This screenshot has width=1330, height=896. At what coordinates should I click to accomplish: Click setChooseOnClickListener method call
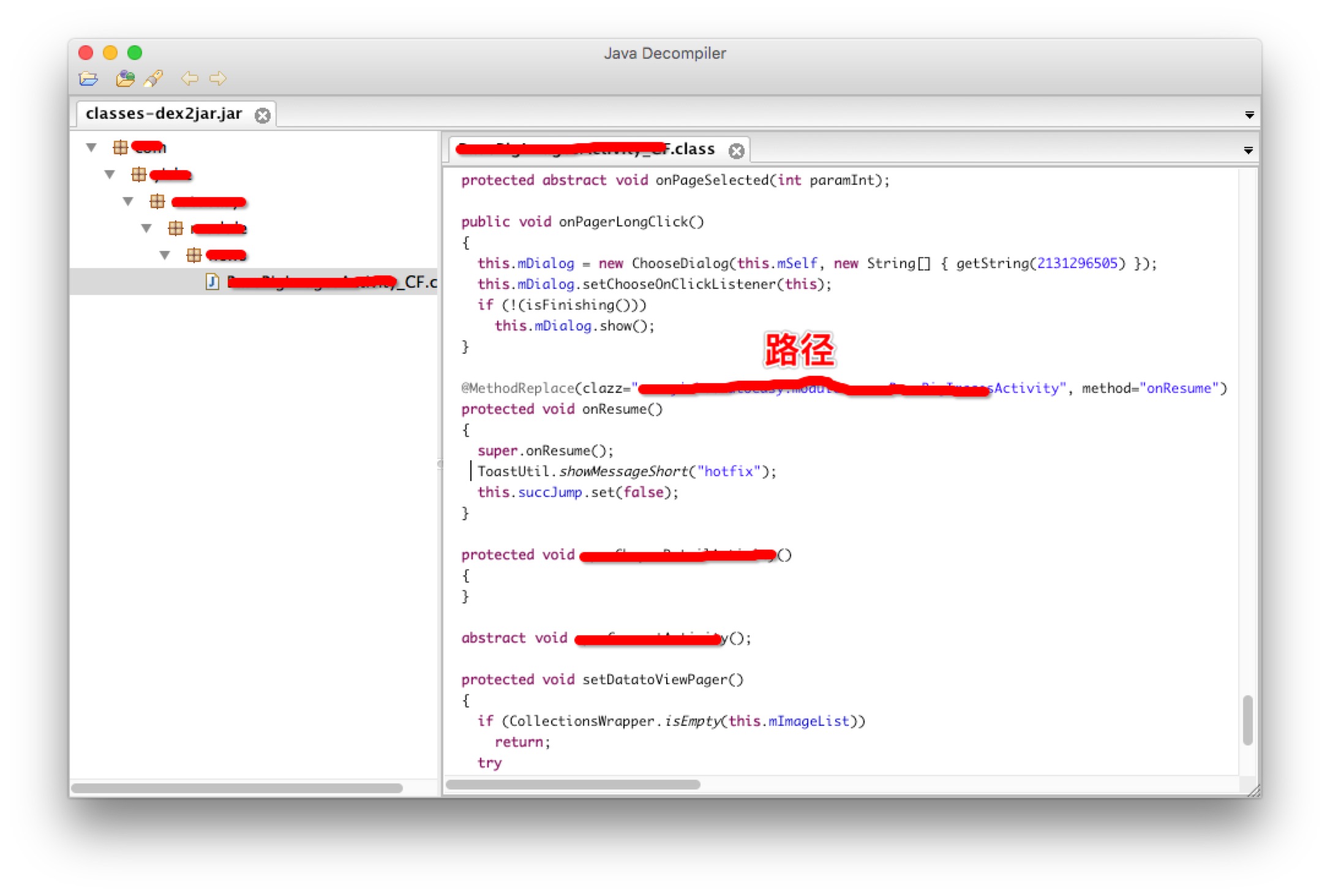tap(679, 285)
